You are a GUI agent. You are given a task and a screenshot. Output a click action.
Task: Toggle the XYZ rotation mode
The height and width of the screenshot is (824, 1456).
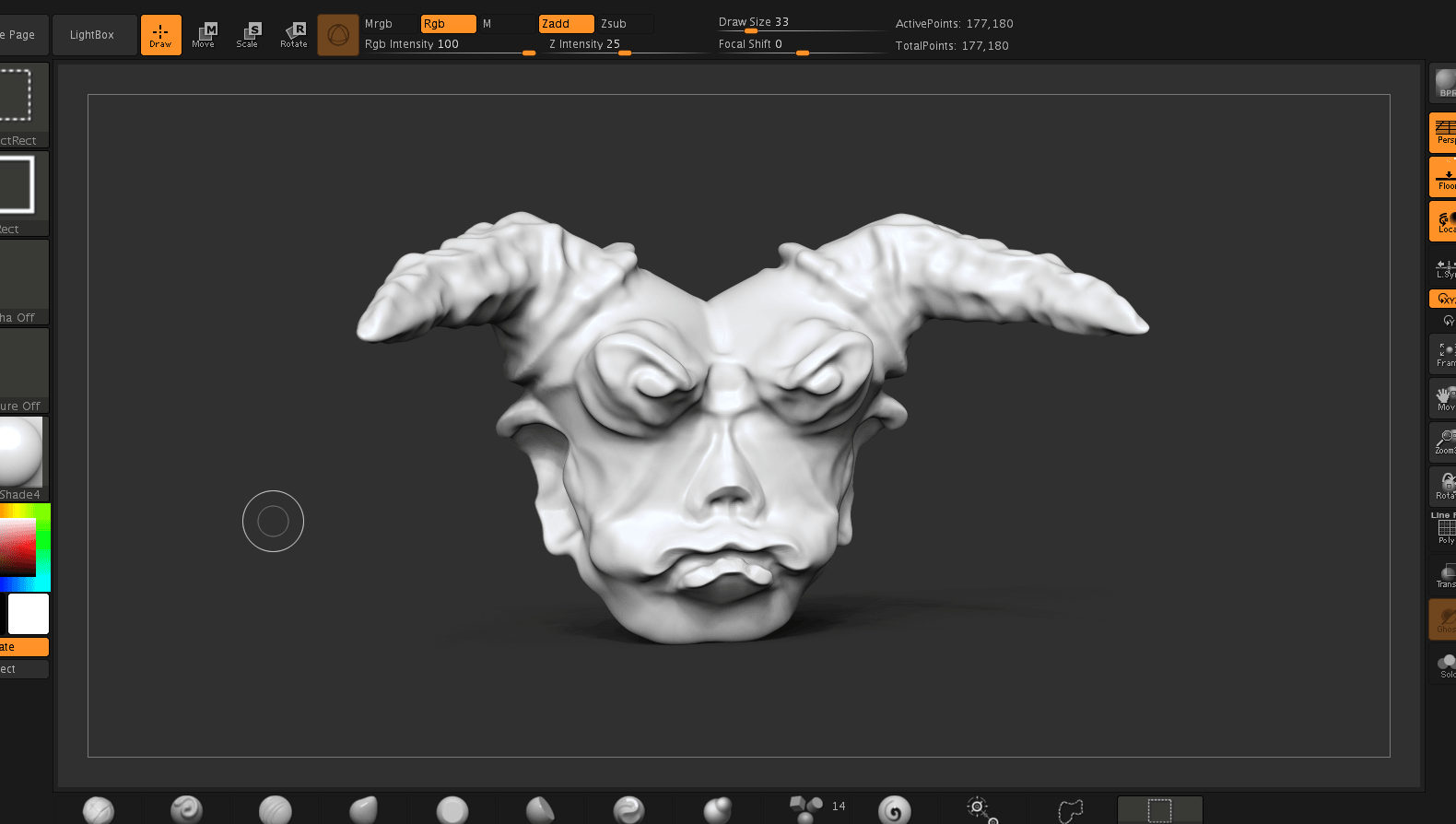pyautogui.click(x=1444, y=299)
